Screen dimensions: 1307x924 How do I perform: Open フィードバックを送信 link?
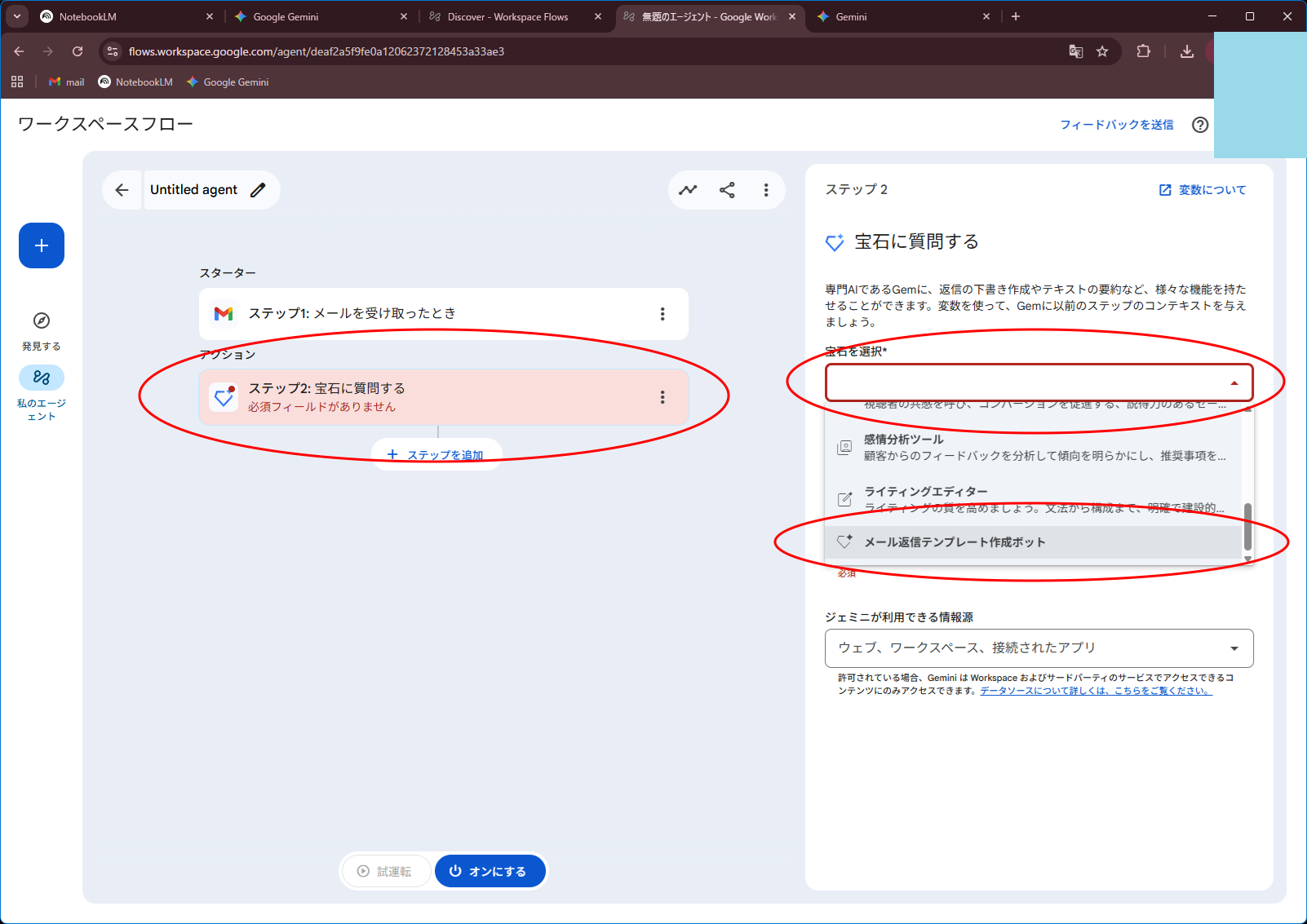pyautogui.click(x=1116, y=125)
